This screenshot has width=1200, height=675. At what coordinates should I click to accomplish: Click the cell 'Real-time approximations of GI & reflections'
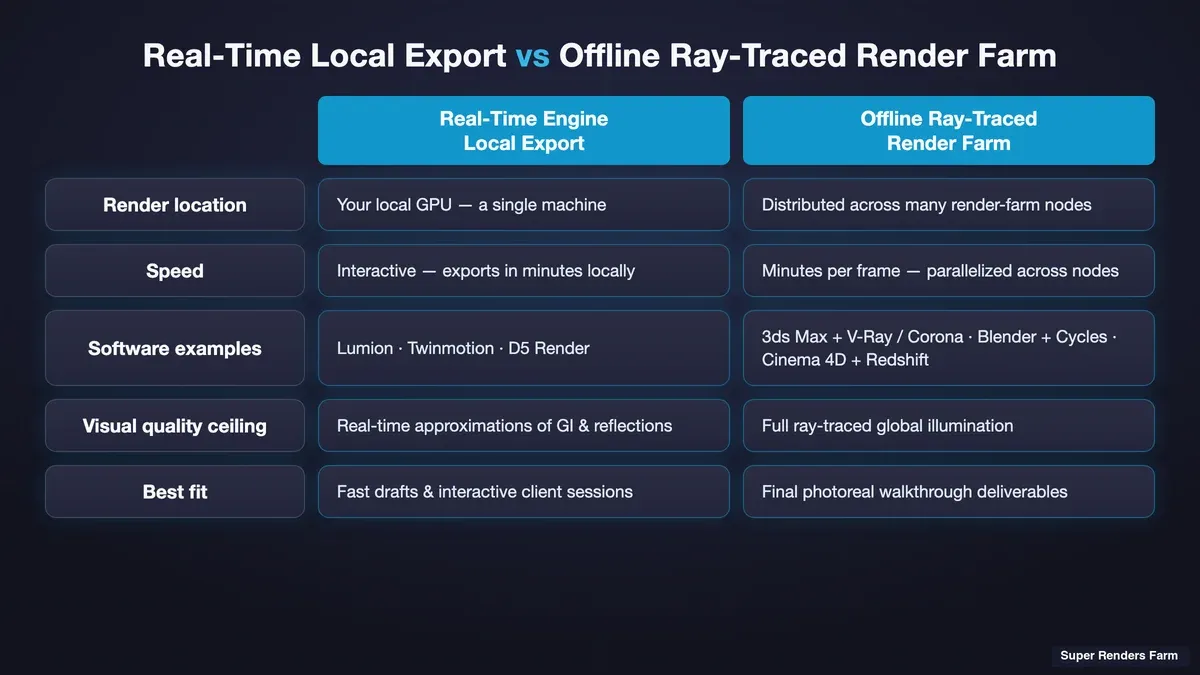[524, 426]
